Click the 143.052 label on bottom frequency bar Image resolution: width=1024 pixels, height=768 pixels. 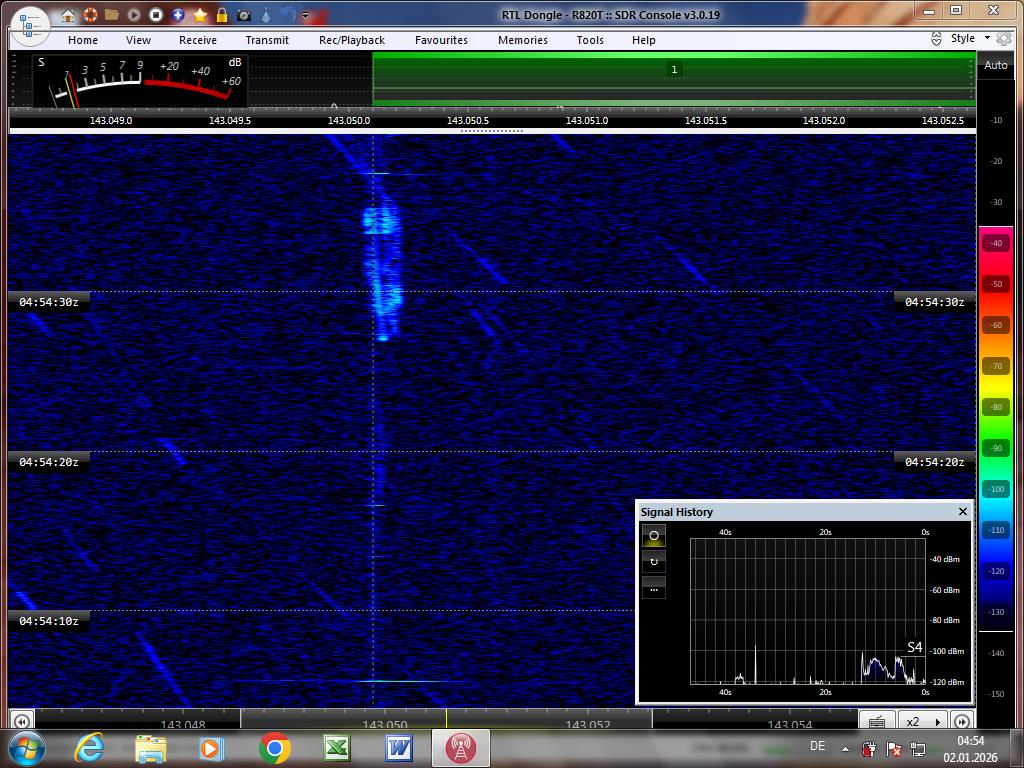coord(587,724)
